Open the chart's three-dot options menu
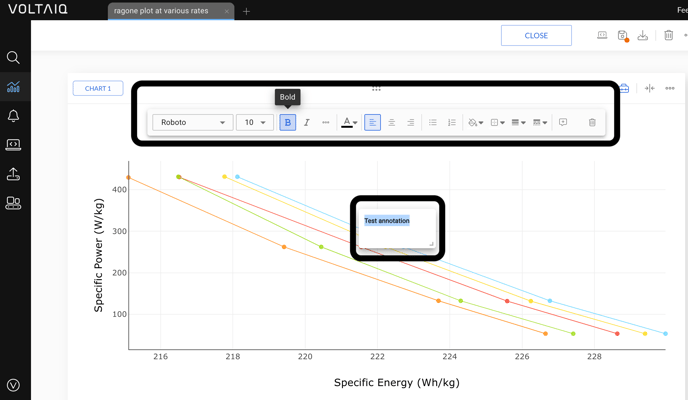 click(x=670, y=88)
